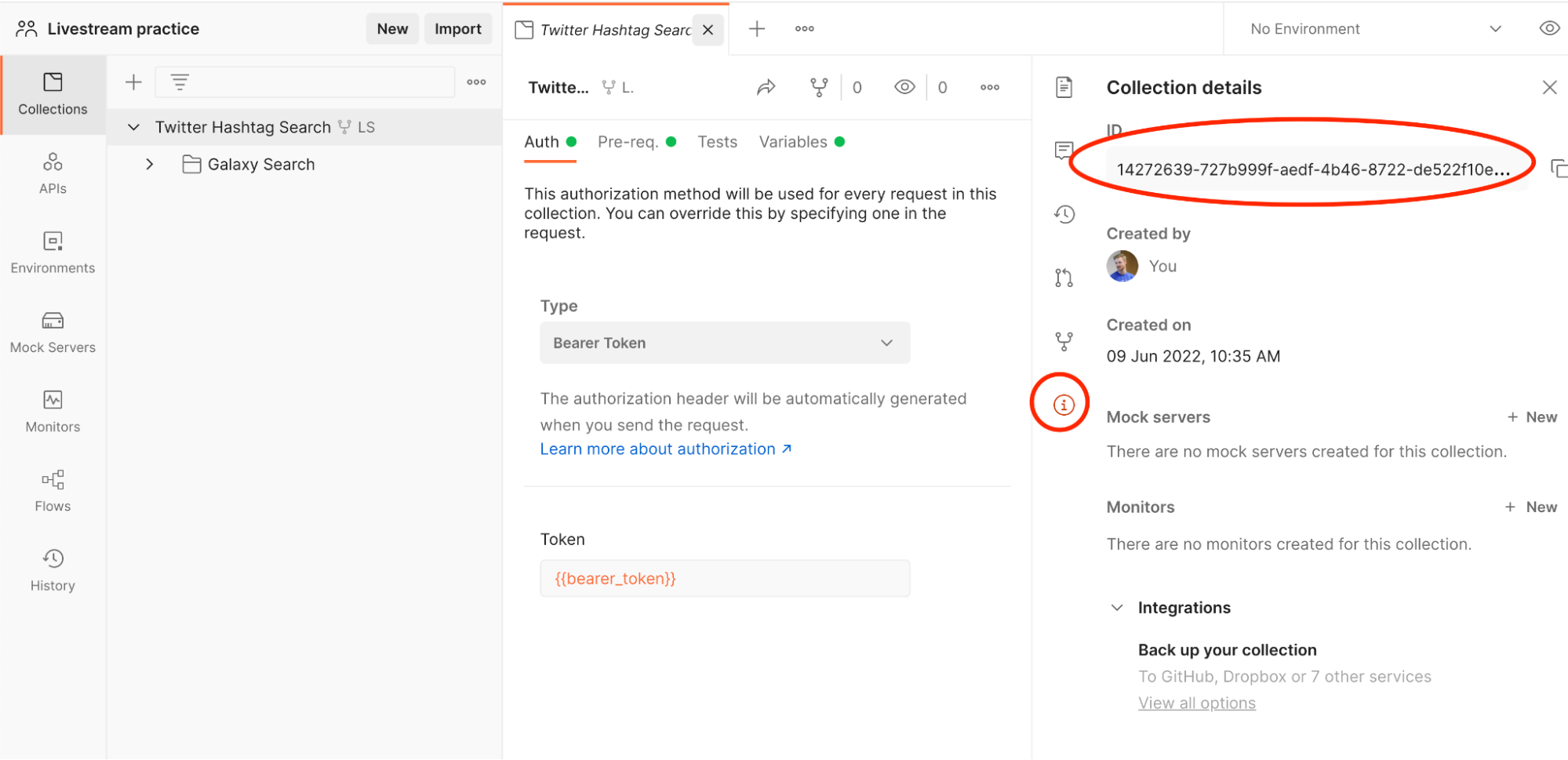Open the tab bar more-options menu
Image resolution: width=1568 pixels, height=760 pixels.
point(804,29)
